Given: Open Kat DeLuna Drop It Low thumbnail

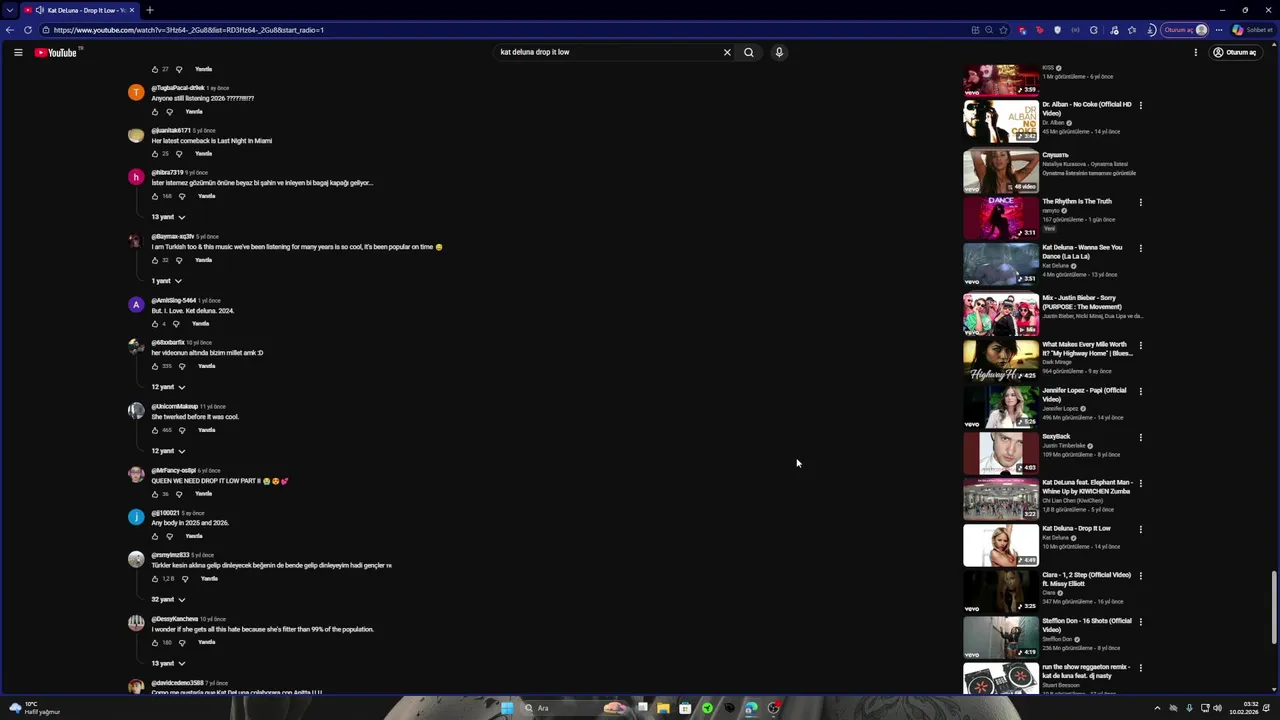Looking at the screenshot, I should pyautogui.click(x=1001, y=546).
